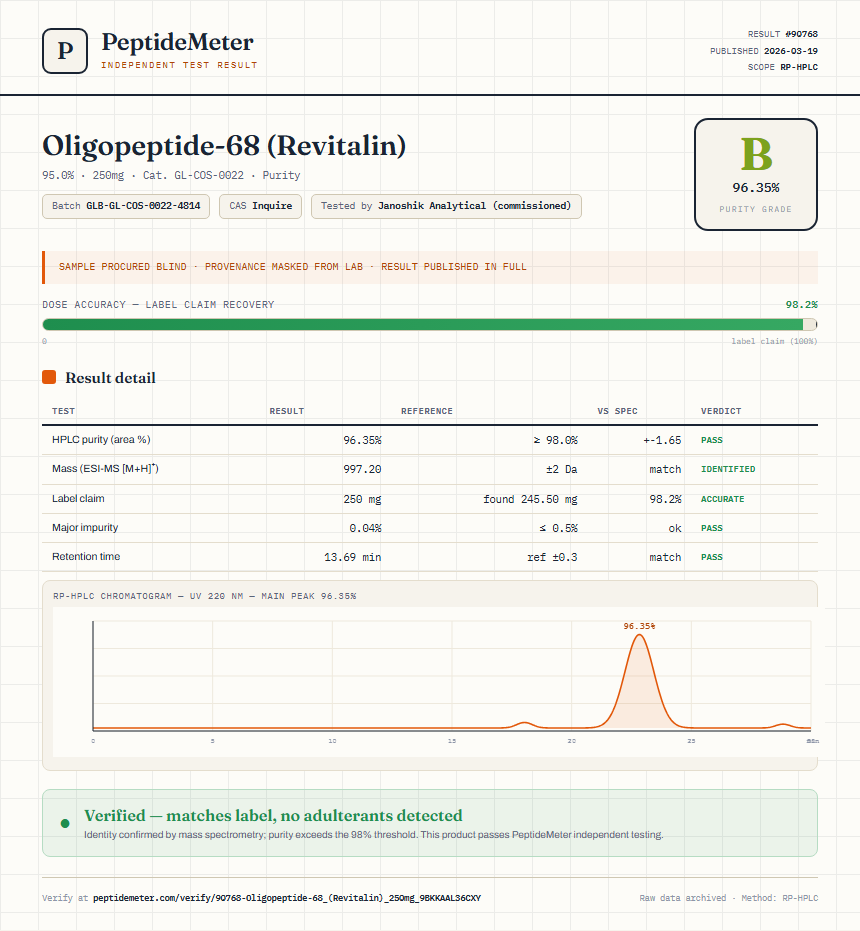Click the green verified status dot
Viewport: 860px width, 931px height.
[x=65, y=823]
